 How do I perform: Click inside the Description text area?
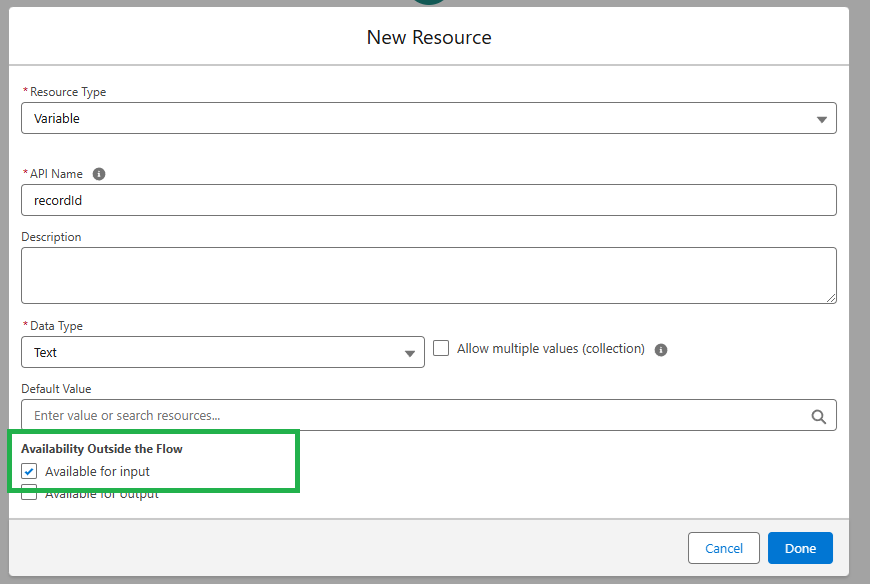pos(428,275)
